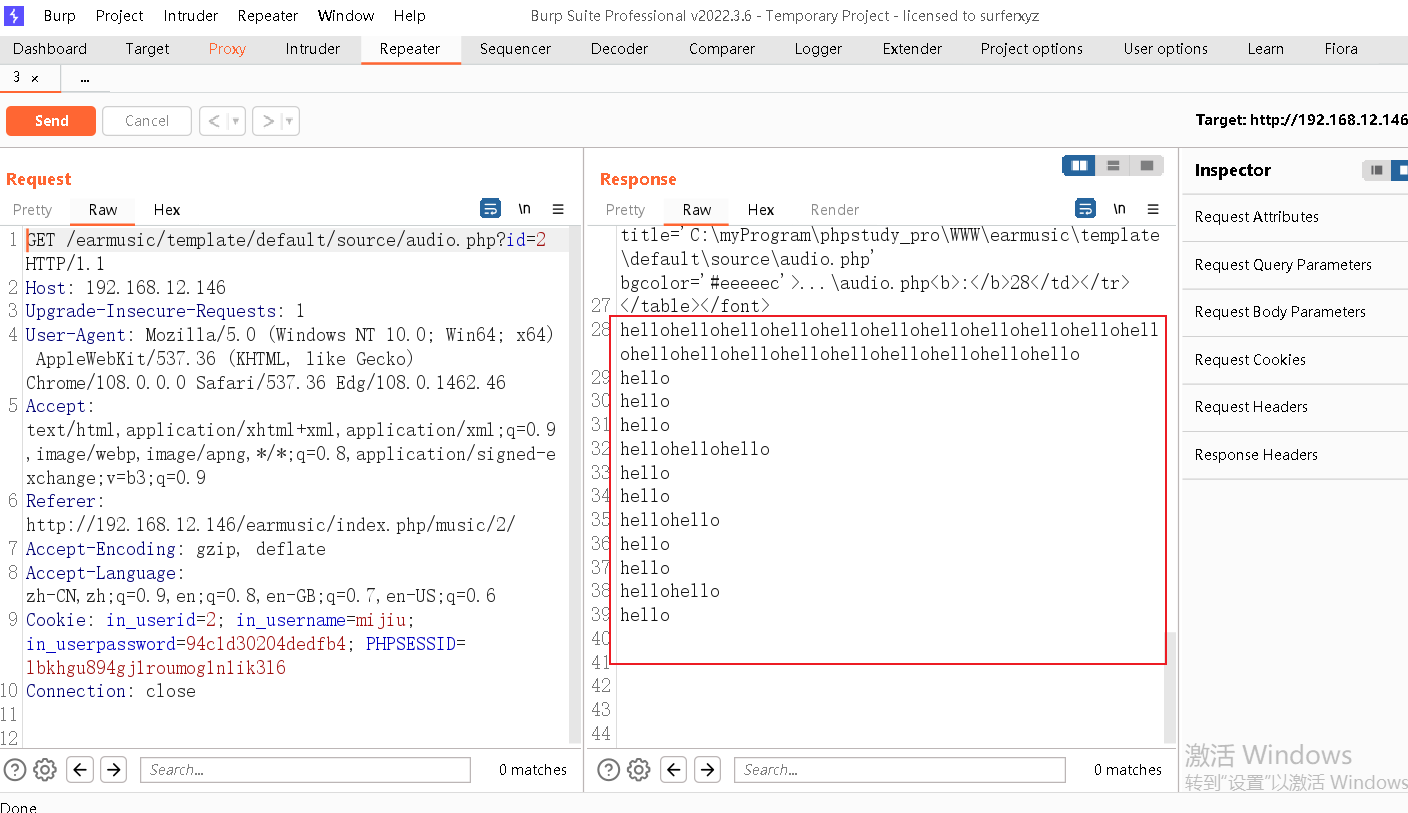Go to next Request search match
1408x813 pixels.
coord(113,769)
